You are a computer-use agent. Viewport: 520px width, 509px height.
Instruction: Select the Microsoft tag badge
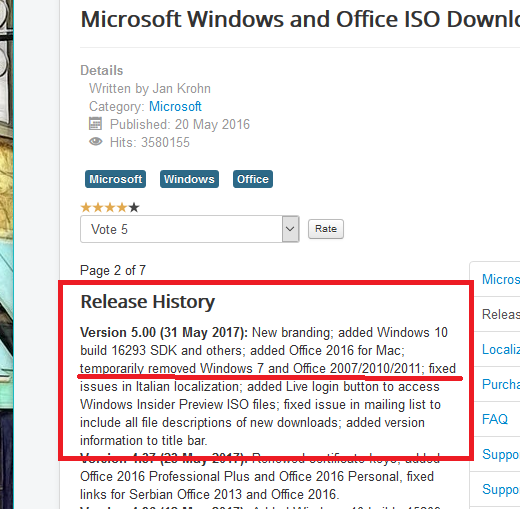click(x=115, y=179)
